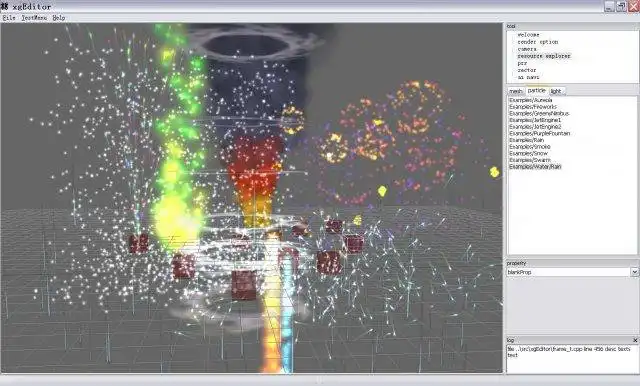Switch to the mesh tab

click(x=516, y=91)
